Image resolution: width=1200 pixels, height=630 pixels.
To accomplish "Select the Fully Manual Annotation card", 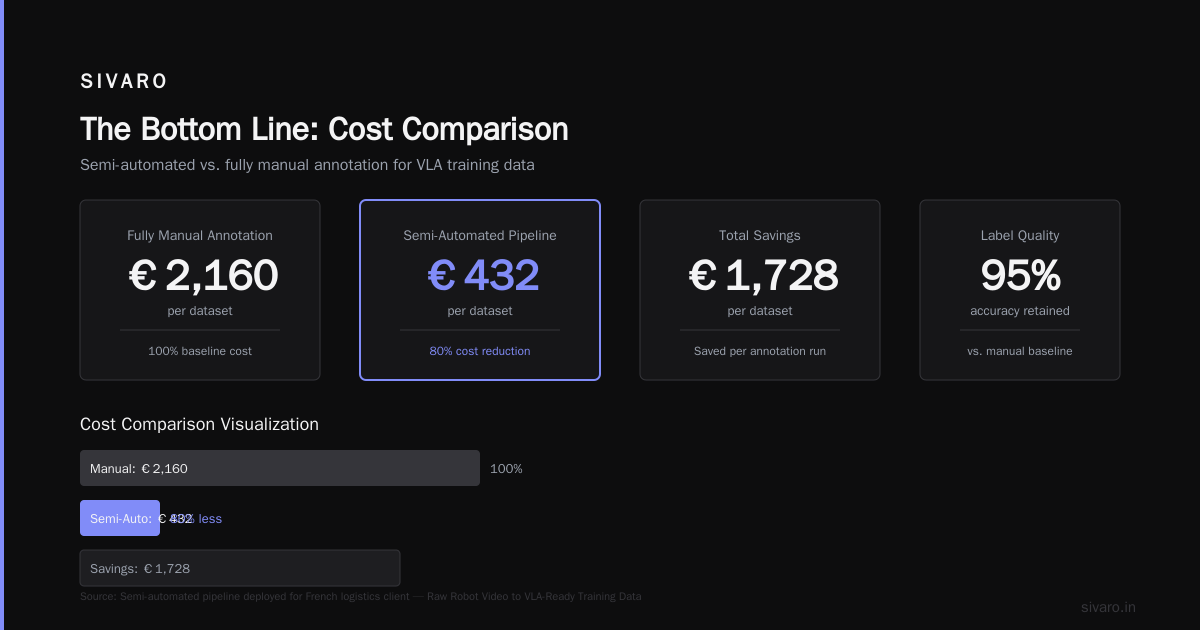I will tap(200, 290).
